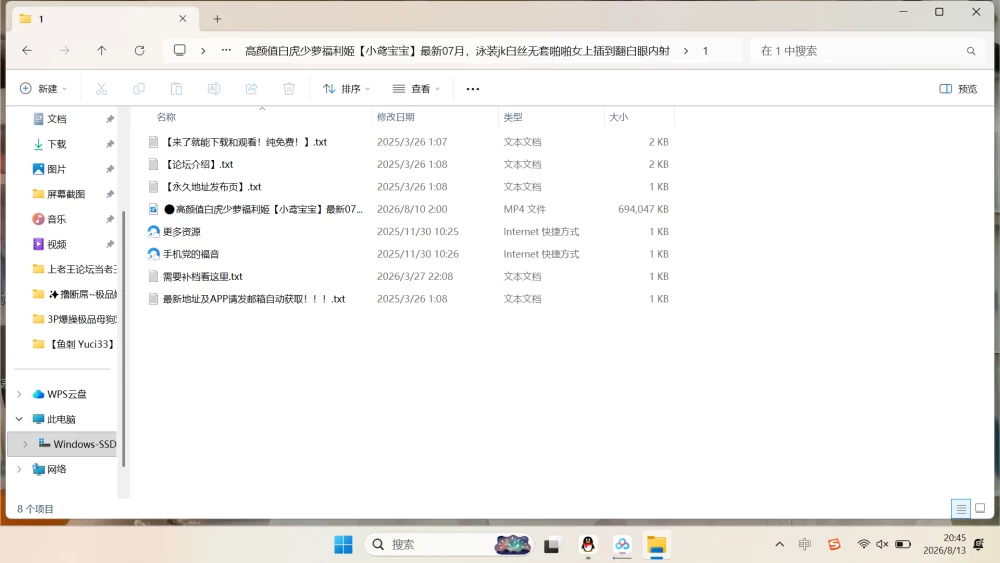This screenshot has width=1000, height=563.
Task: Open 视频 in the sidebar
Action: tap(56, 244)
